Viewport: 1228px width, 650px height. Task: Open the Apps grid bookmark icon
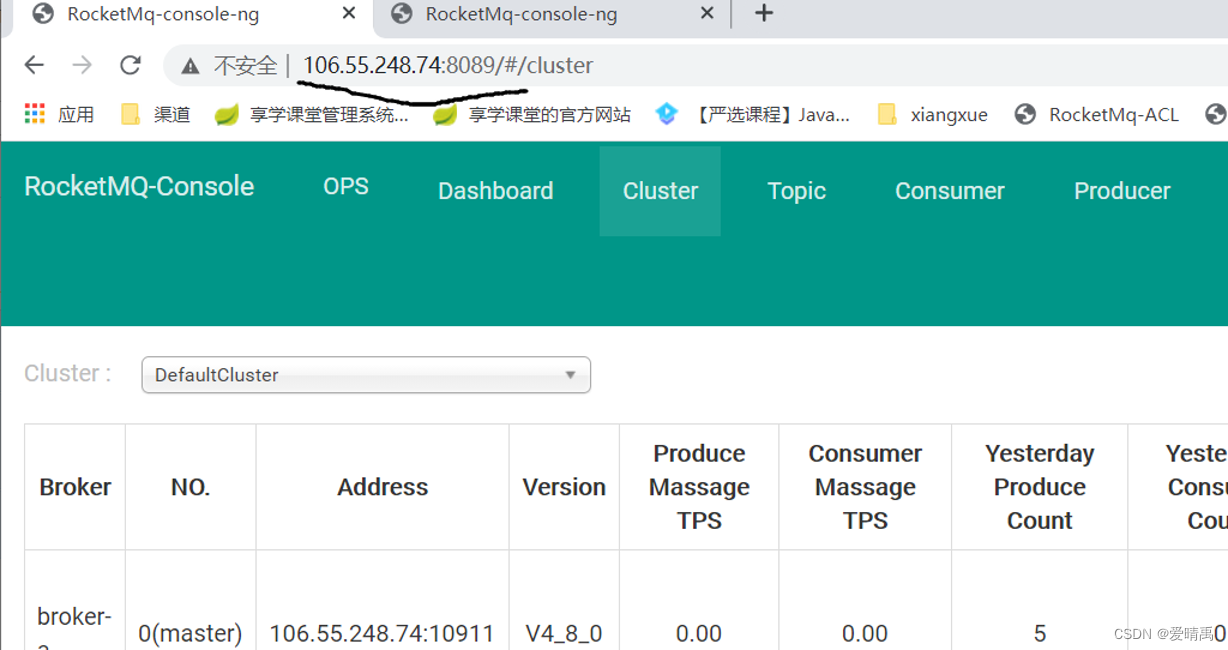[35, 114]
